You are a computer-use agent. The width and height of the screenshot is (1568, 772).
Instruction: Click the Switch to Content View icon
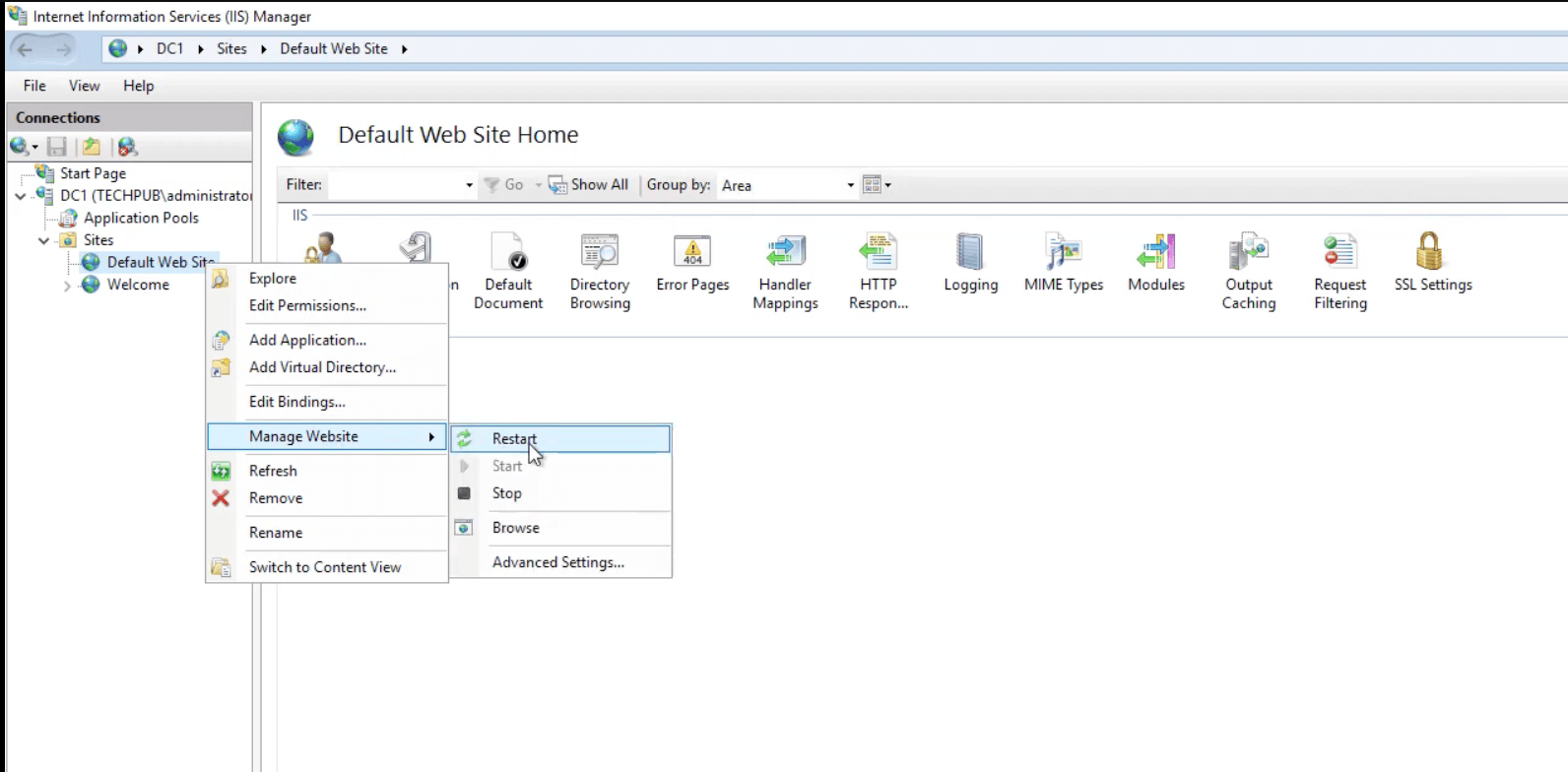221,567
